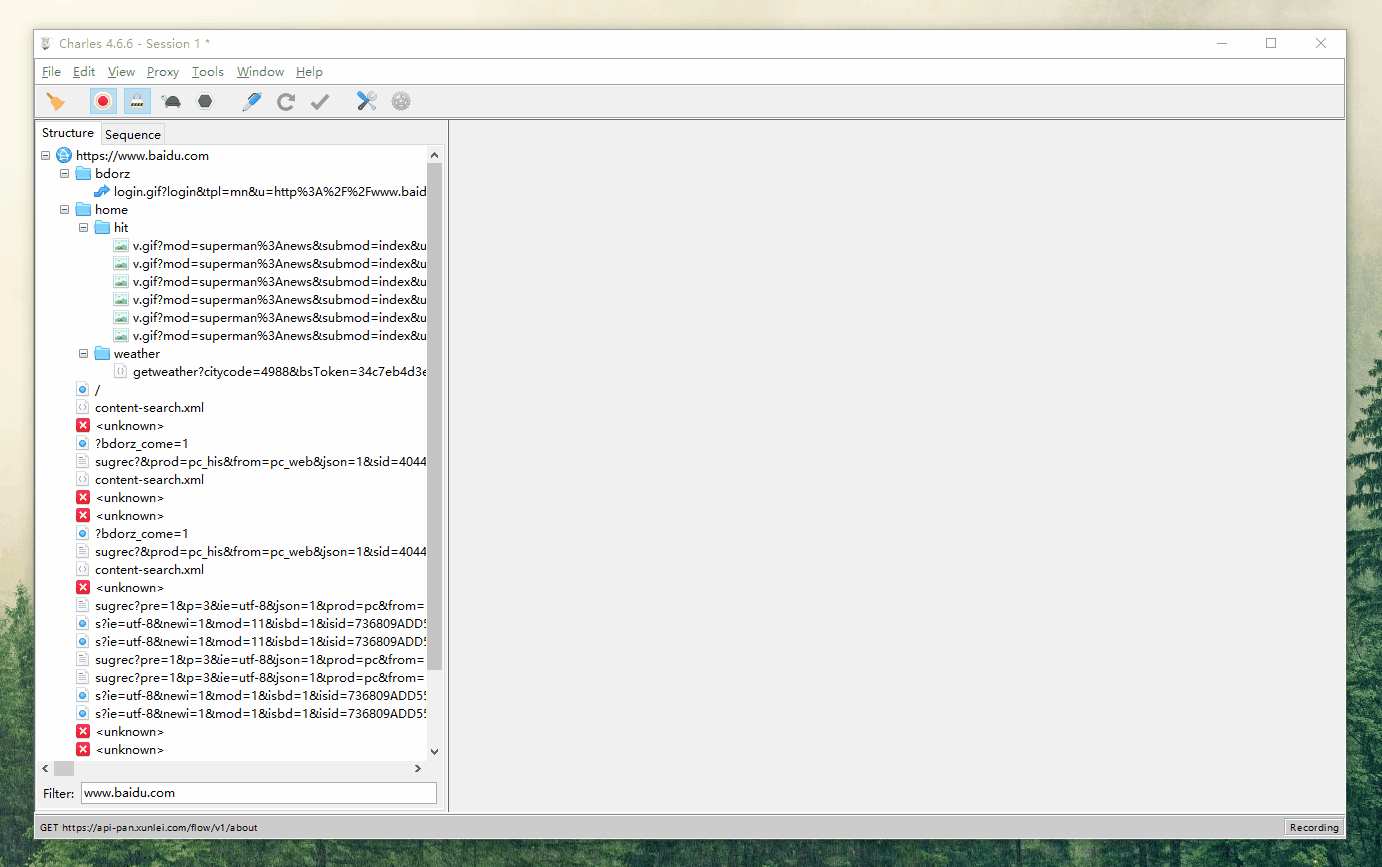Image resolution: width=1382 pixels, height=867 pixels.
Task: Clear the session with the broom icon
Action: coord(56,101)
